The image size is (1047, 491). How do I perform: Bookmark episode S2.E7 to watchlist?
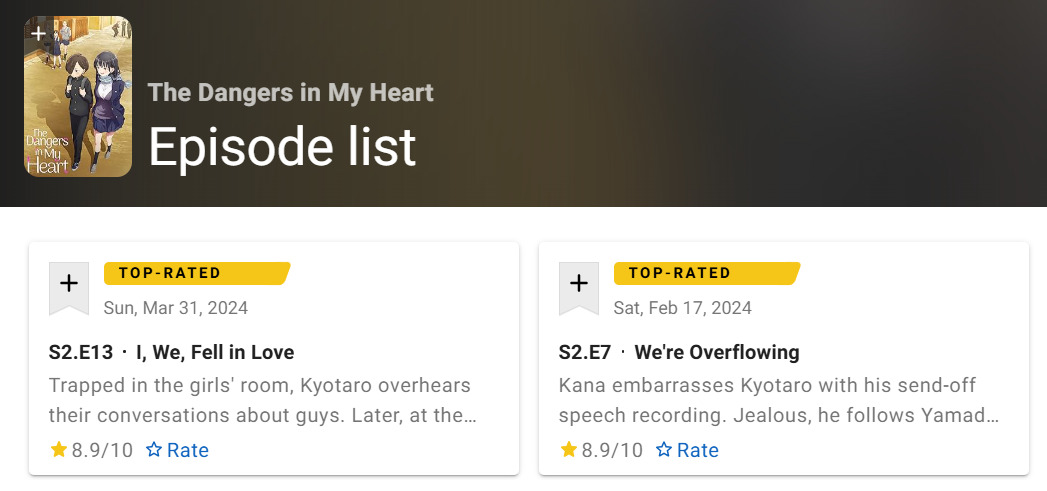click(x=579, y=285)
